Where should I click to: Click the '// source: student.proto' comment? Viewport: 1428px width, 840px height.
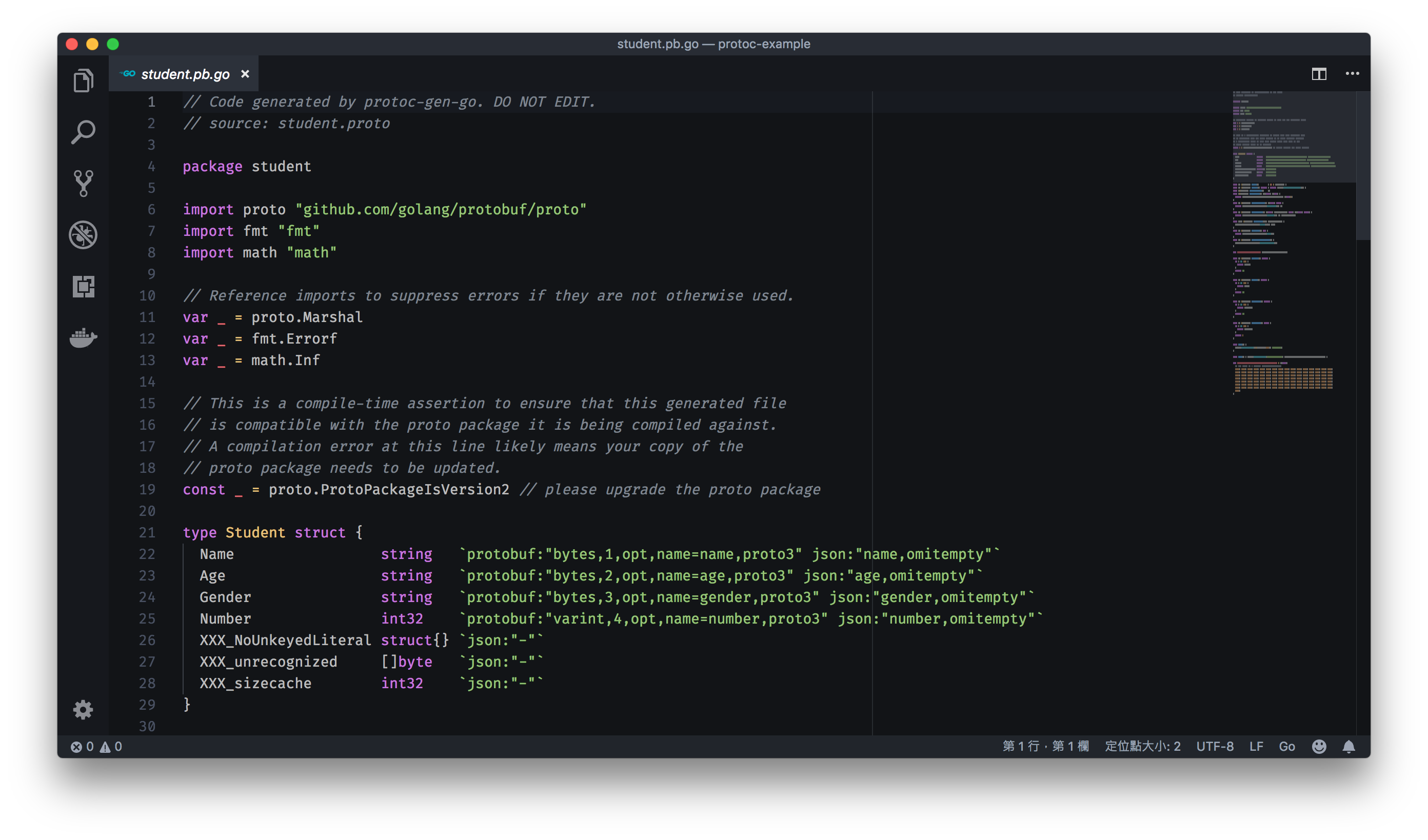[x=286, y=124]
